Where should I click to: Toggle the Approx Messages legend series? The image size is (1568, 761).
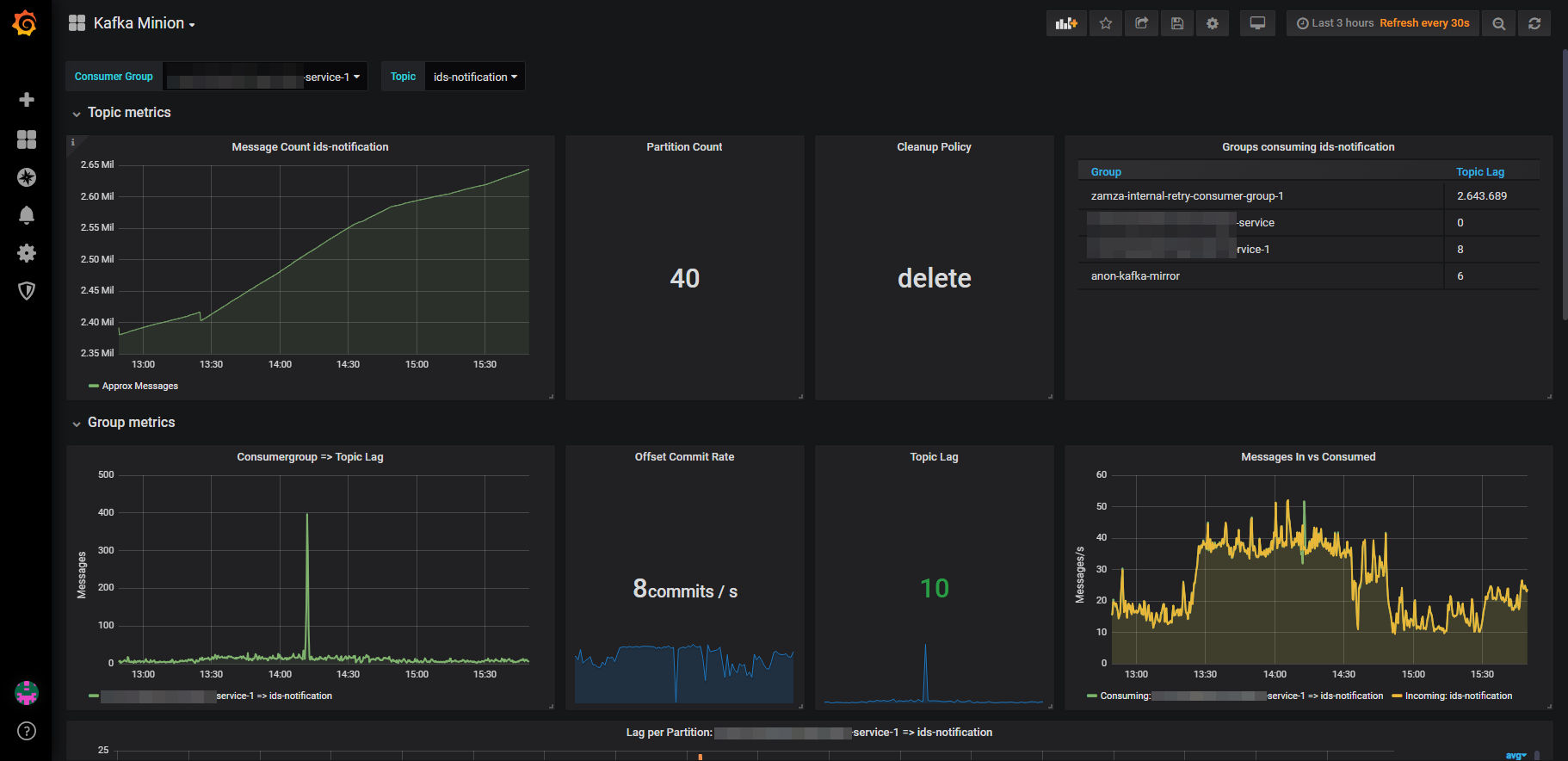point(140,387)
